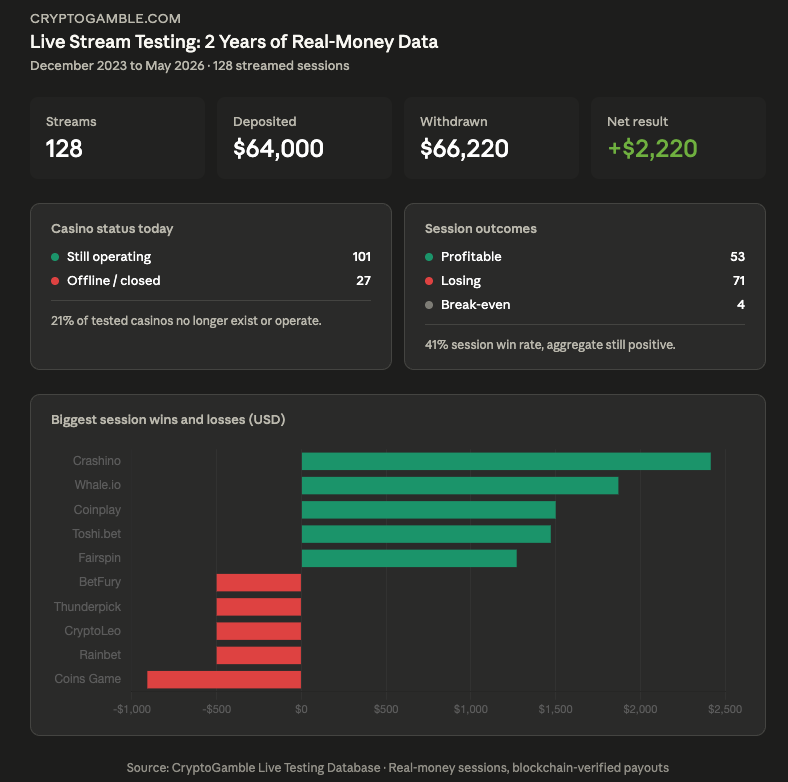Click the -$1,000 x-axis tick label

click(x=132, y=709)
